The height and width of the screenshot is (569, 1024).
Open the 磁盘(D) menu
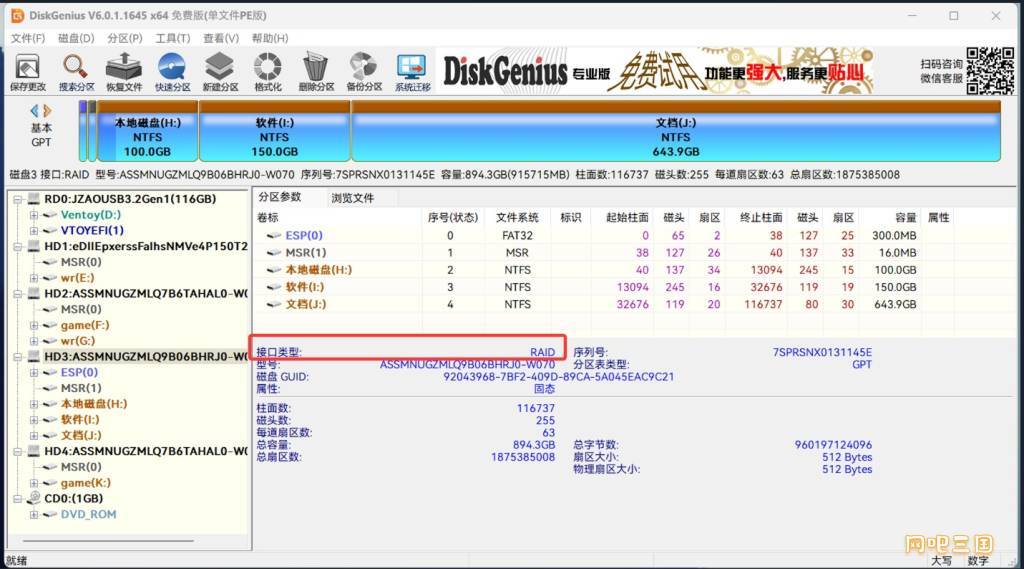pyautogui.click(x=76, y=38)
